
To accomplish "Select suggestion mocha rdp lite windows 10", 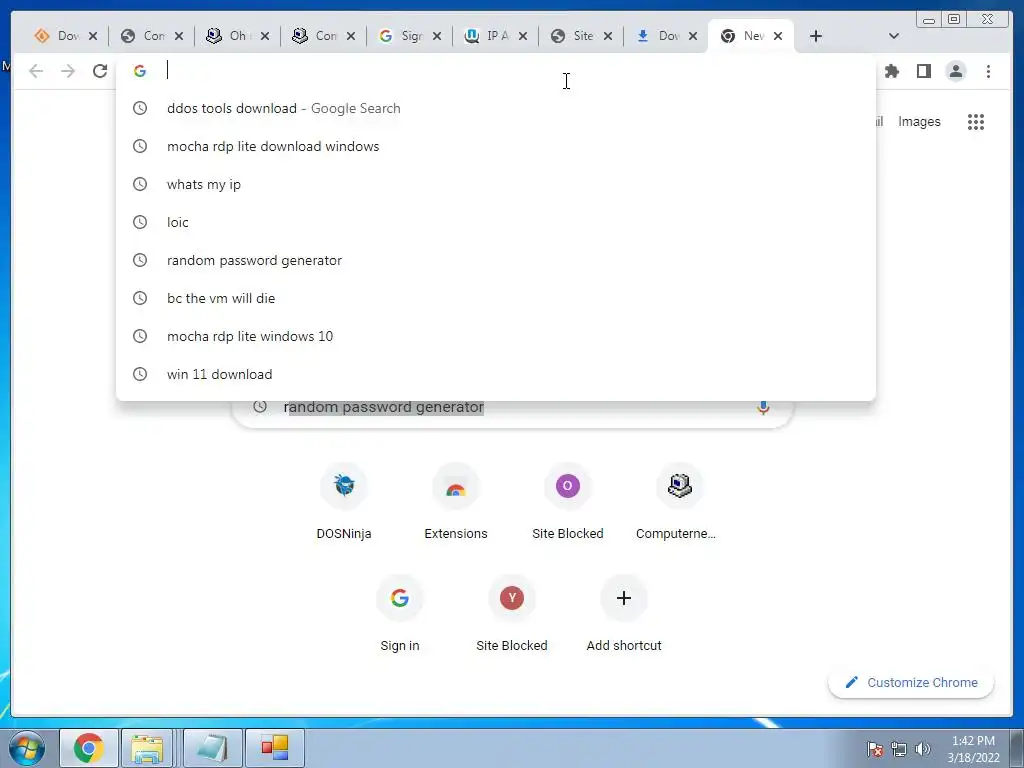I will pyautogui.click(x=496, y=336).
